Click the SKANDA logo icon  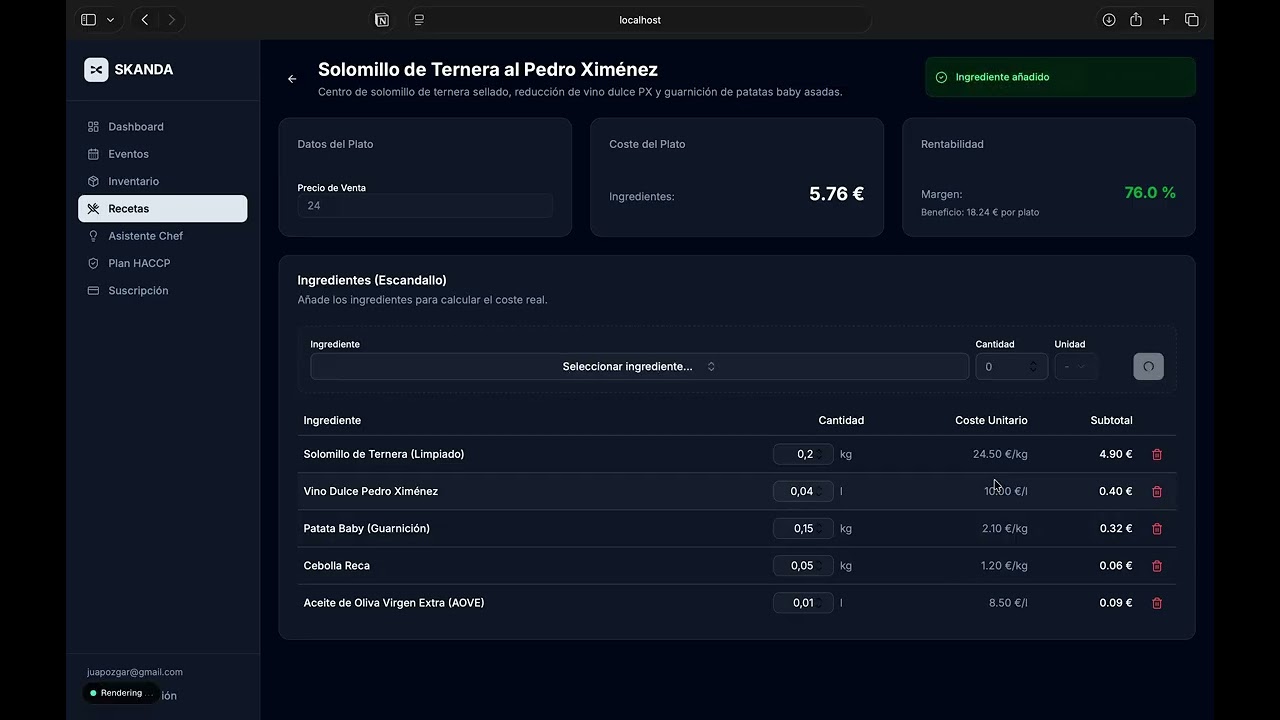tap(96, 69)
